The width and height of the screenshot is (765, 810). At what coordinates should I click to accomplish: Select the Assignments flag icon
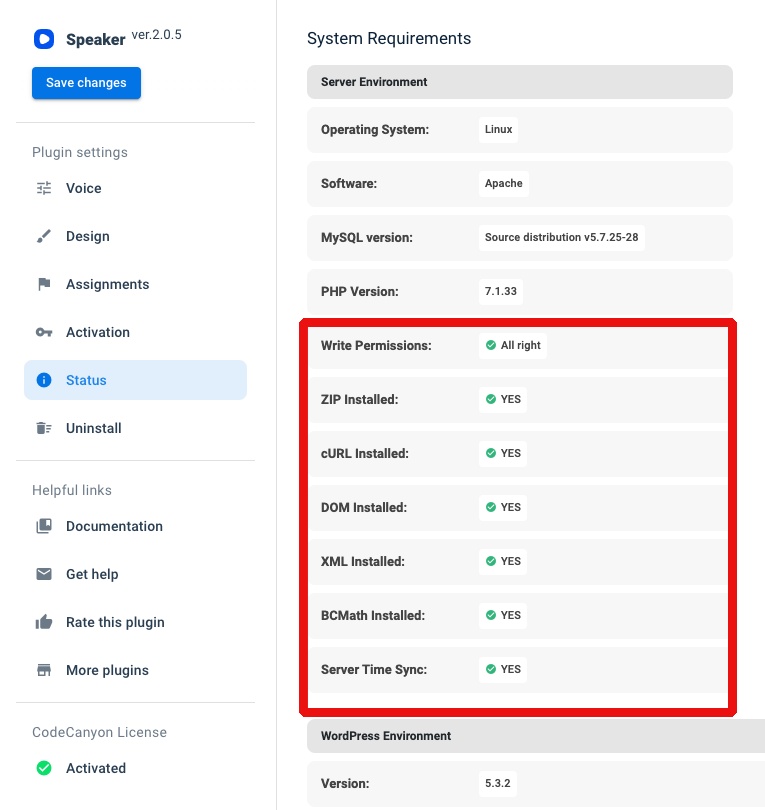point(44,284)
